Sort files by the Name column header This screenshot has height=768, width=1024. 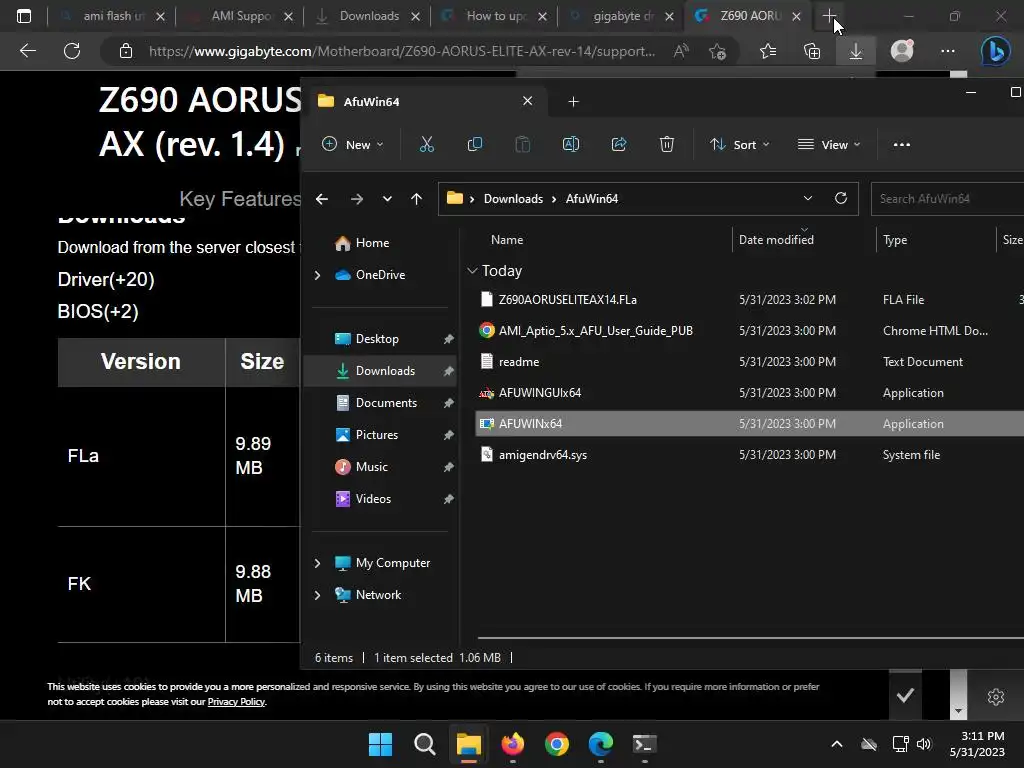(x=507, y=240)
